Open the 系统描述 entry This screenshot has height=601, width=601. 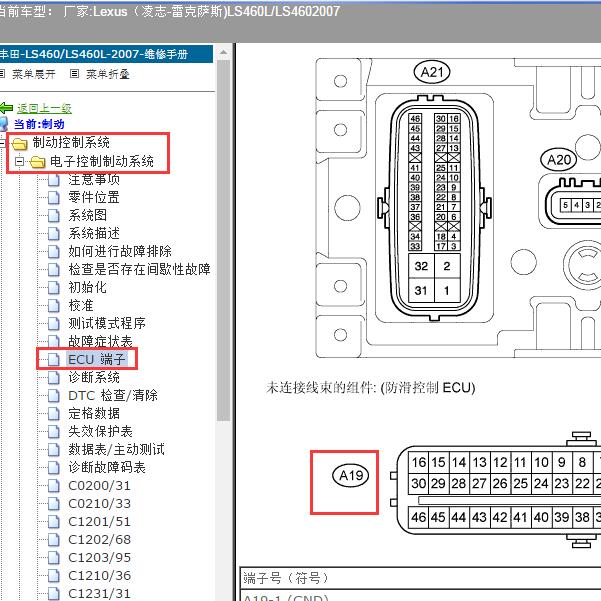(94, 233)
